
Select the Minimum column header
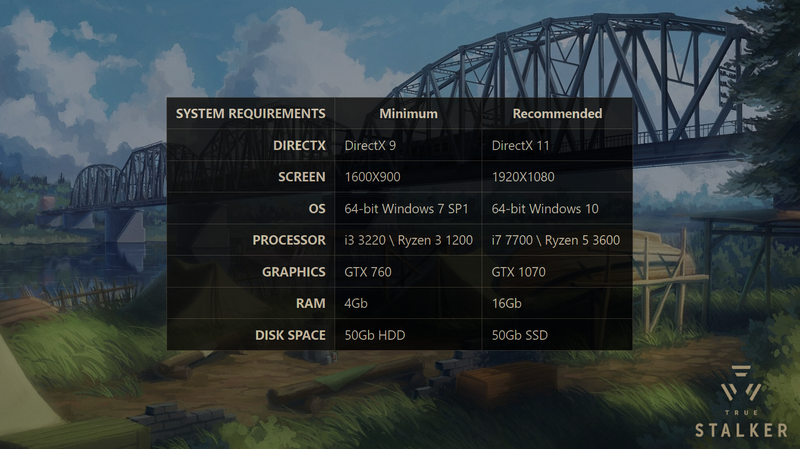coord(408,114)
